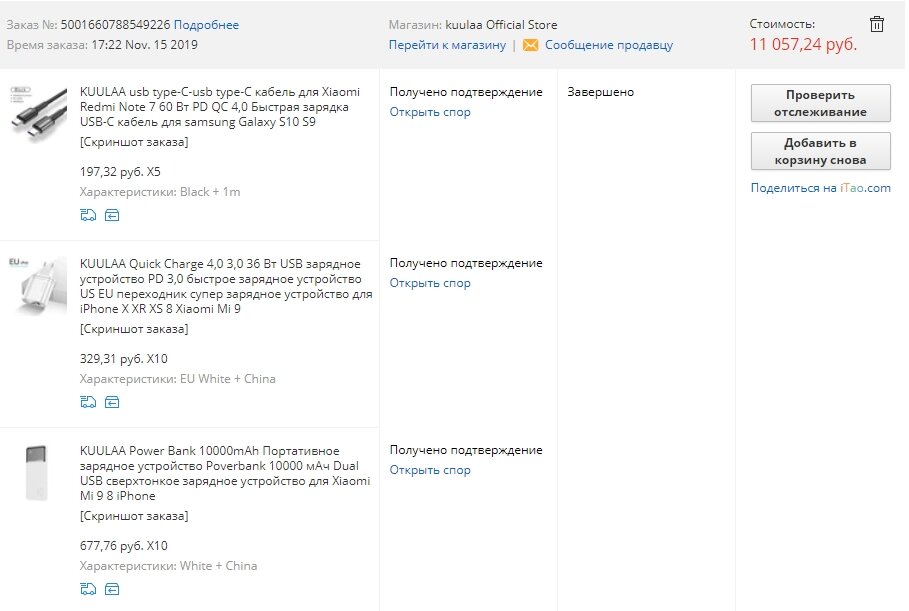This screenshot has width=909, height=611.
Task: Click the Добавить в корзину снова button
Action: (x=820, y=151)
